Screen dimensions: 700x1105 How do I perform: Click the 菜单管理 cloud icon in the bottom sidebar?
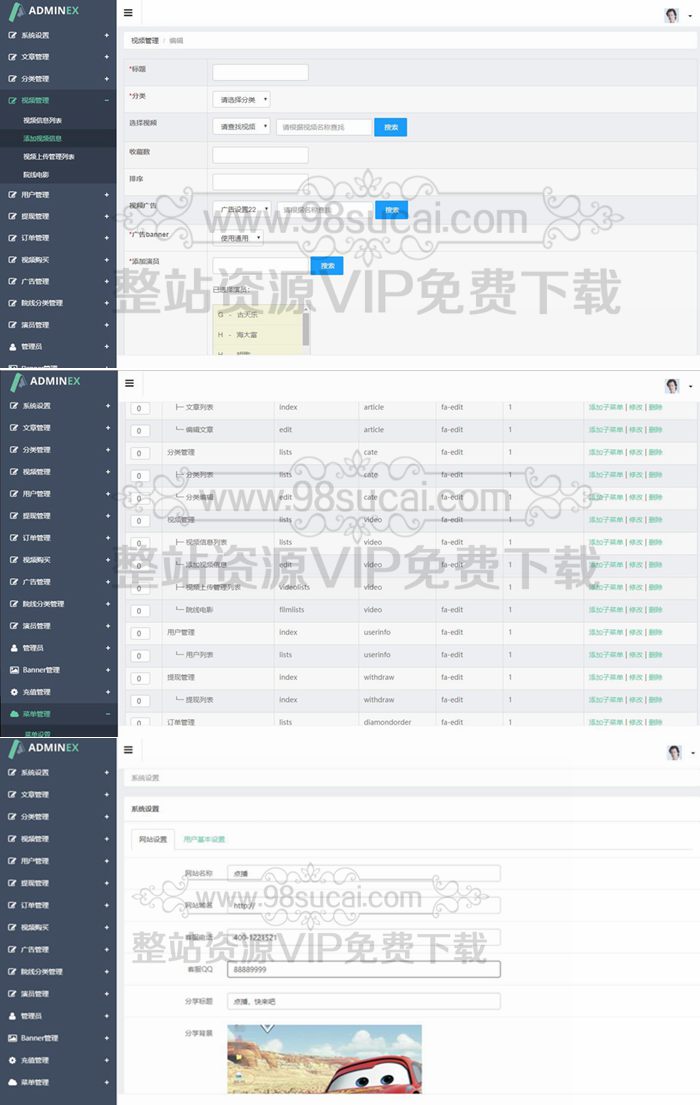click(x=13, y=1082)
